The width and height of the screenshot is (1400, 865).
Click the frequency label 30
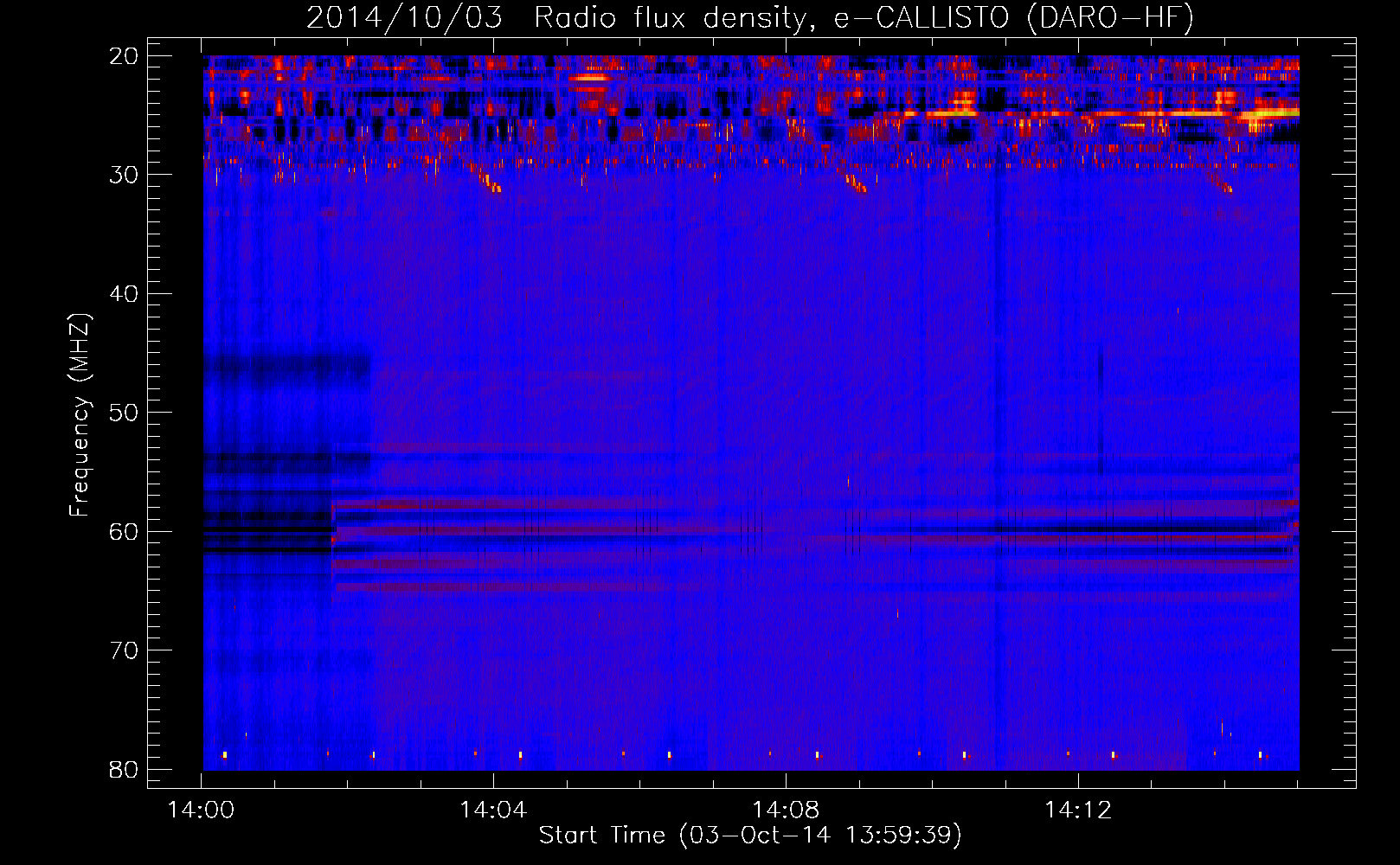125,175
